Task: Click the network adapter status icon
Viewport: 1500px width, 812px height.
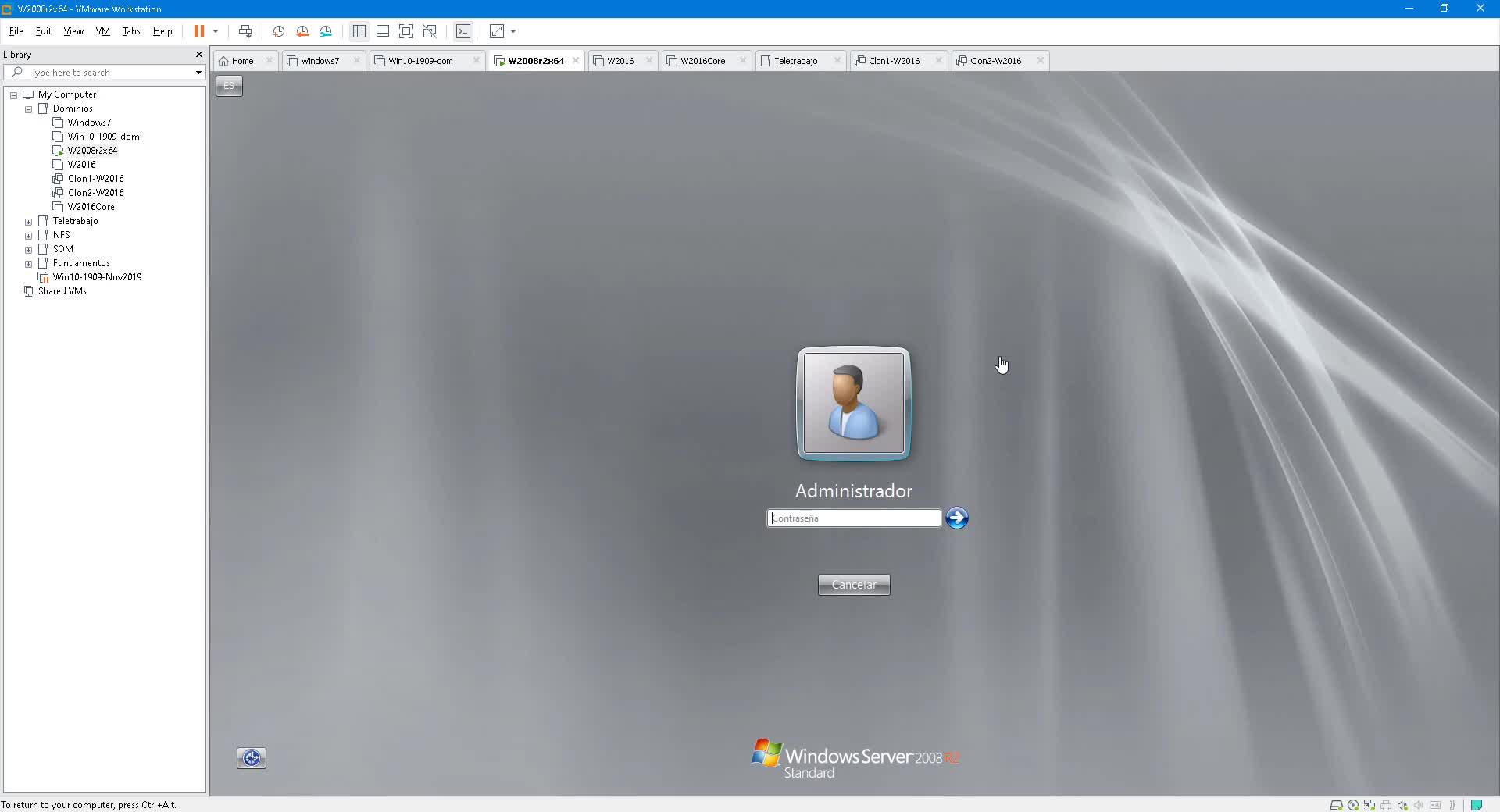Action: click(1370, 805)
